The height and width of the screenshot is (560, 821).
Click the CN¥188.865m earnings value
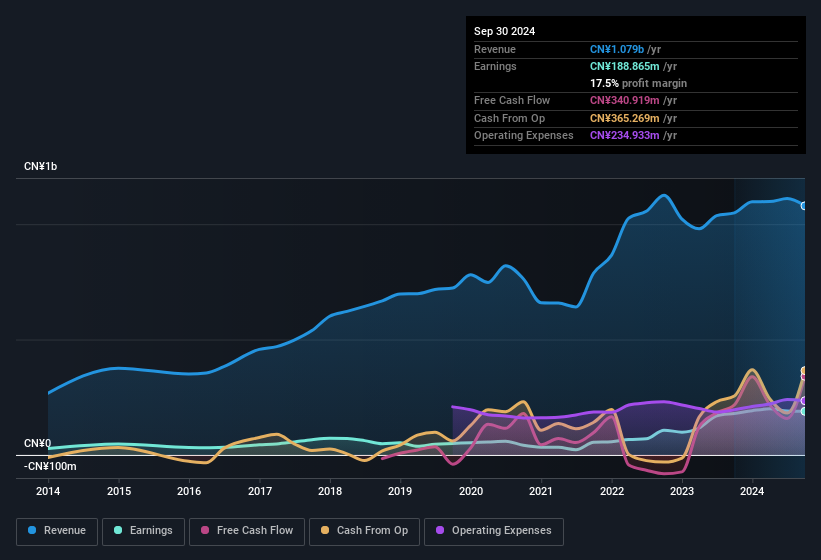(625, 66)
